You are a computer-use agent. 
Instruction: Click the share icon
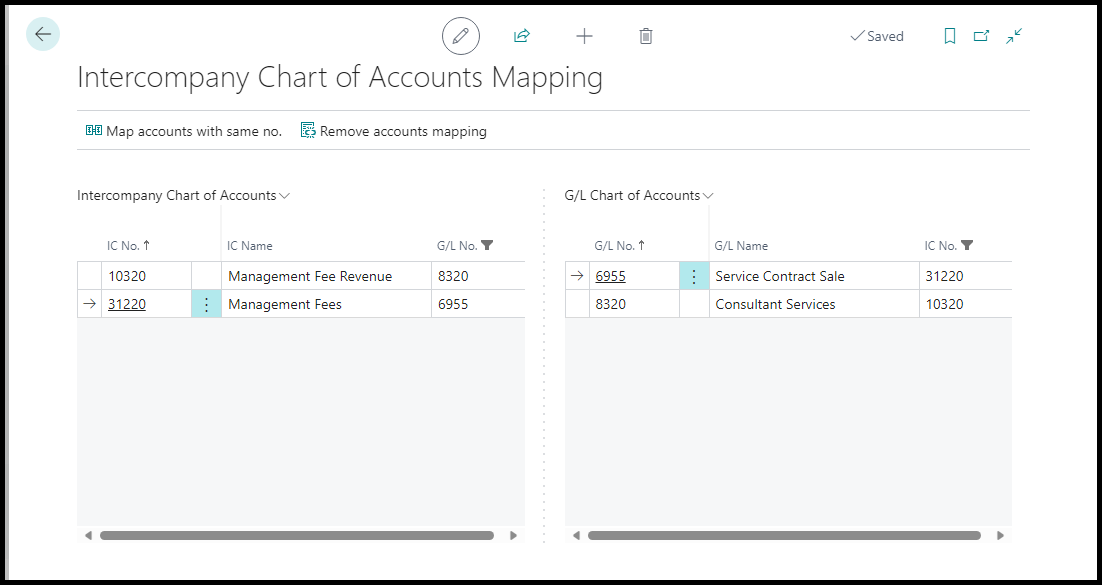[521, 36]
